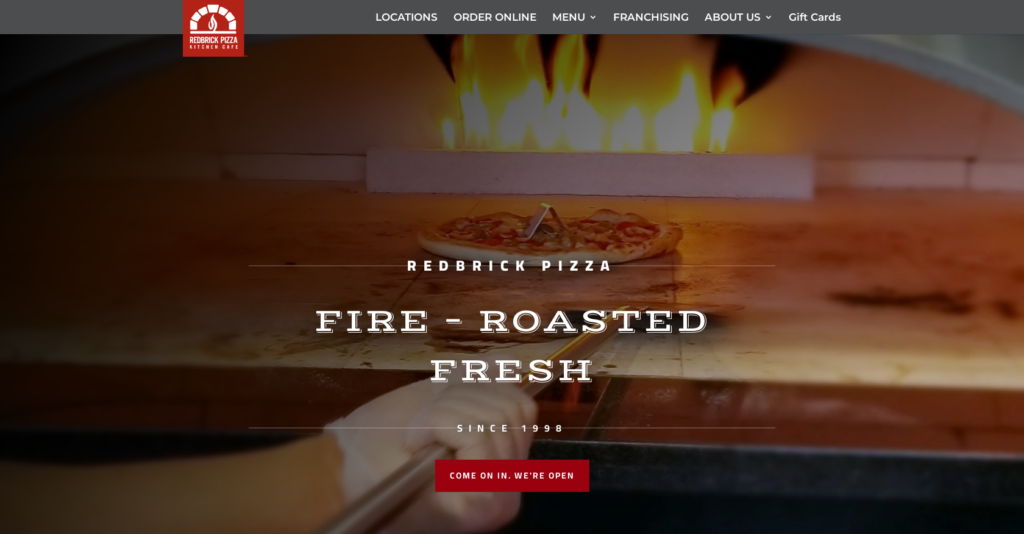Click the REDBRICK PIZZA subtitle text
This screenshot has width=1024, height=534.
(x=509, y=266)
